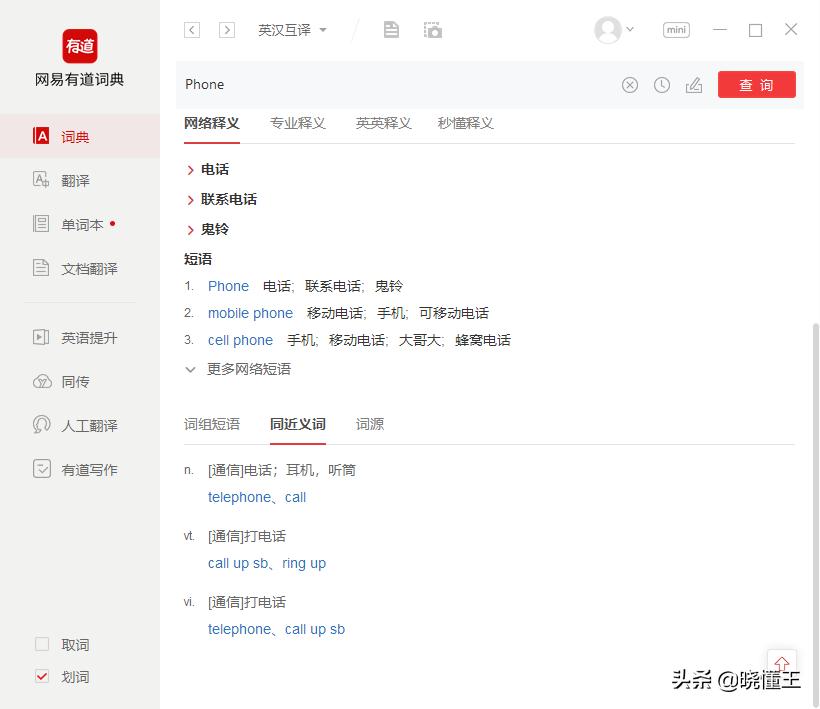Open the user account avatar

click(608, 30)
